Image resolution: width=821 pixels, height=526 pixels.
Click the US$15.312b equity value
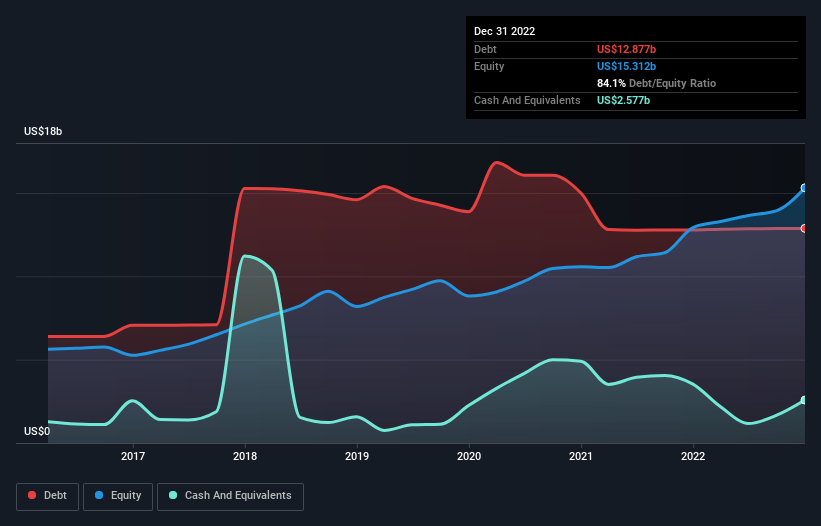click(x=626, y=66)
